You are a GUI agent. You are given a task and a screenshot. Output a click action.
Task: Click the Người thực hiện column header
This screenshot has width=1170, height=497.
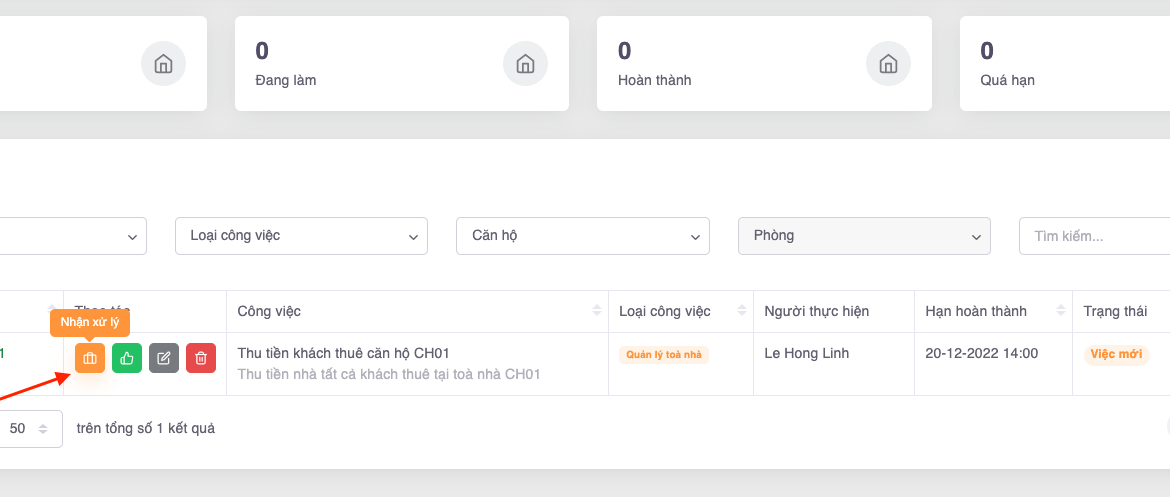(816, 311)
